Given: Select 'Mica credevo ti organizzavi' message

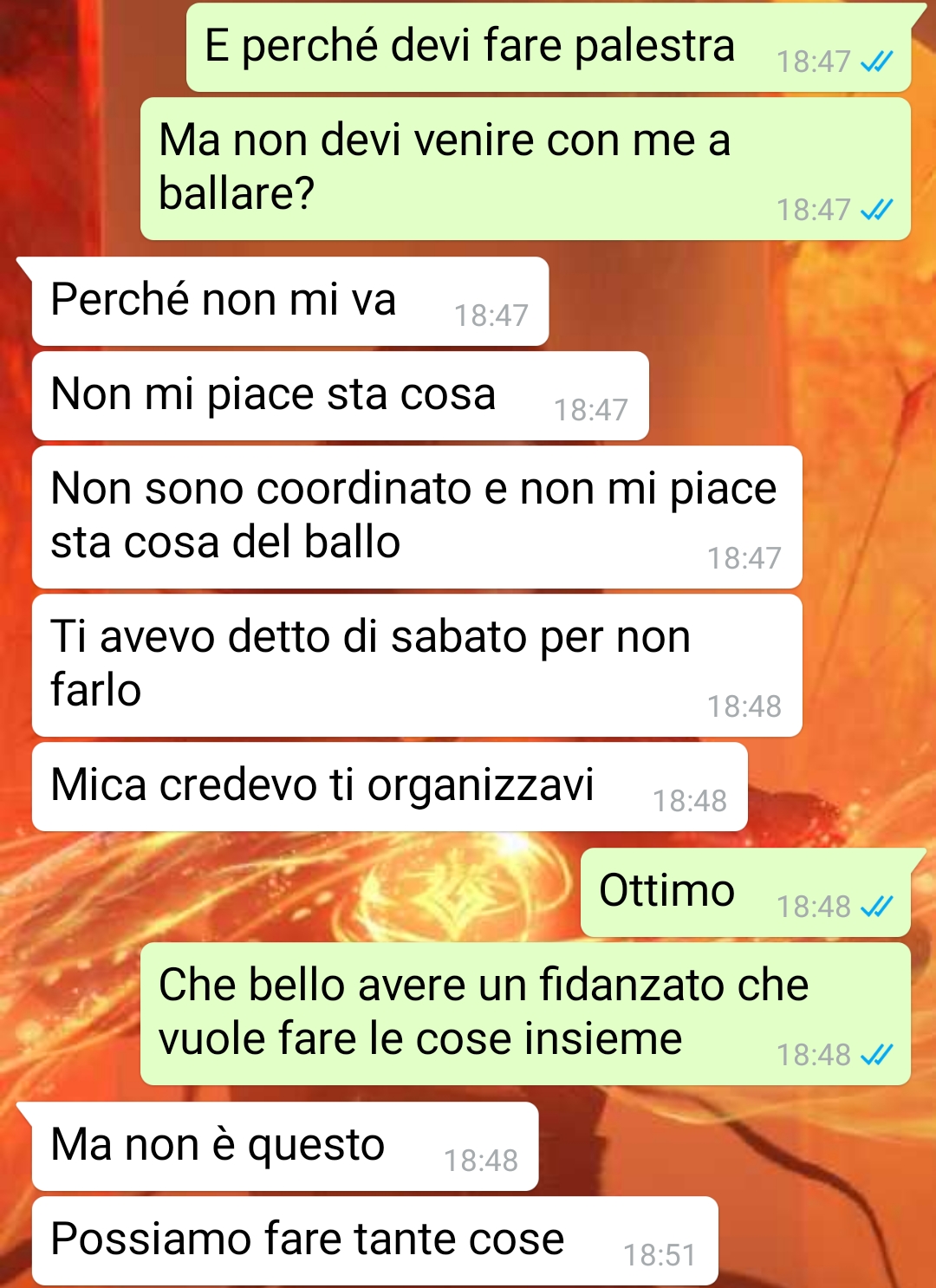Looking at the screenshot, I should tap(389, 786).
